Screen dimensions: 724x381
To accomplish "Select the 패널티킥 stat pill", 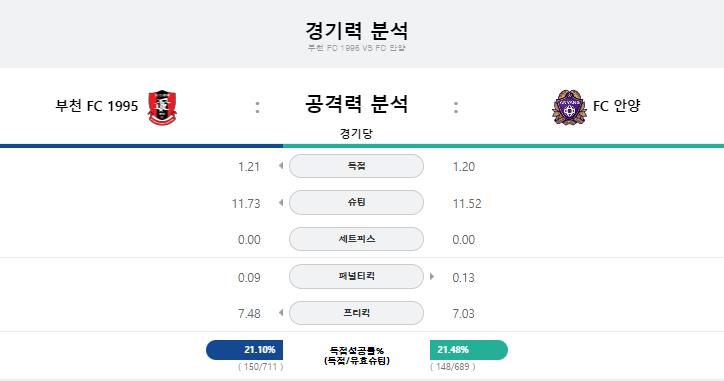I will (x=356, y=276).
